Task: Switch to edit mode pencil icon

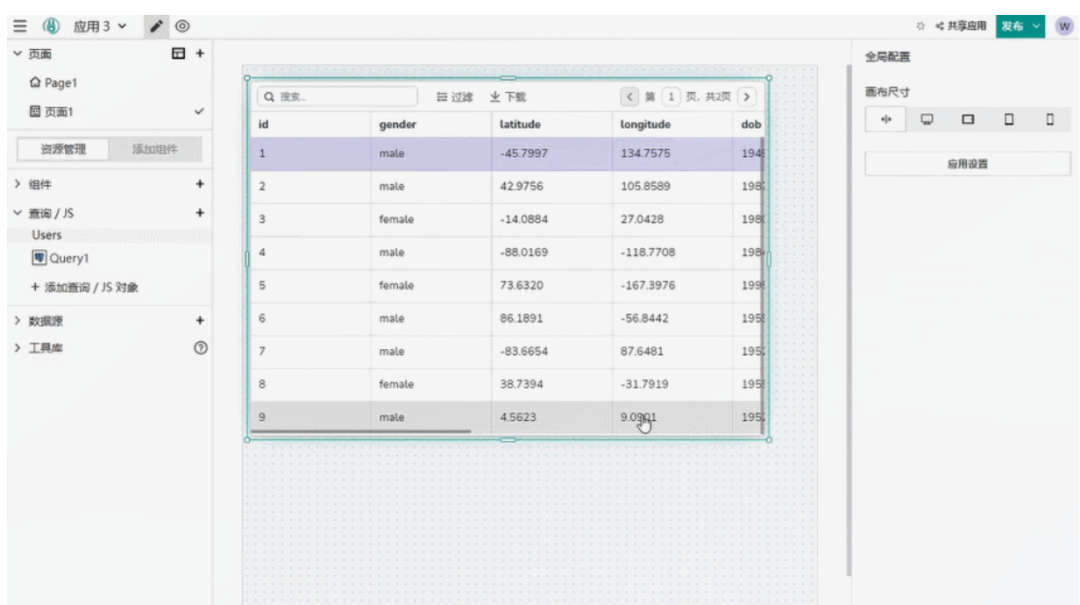Action: (x=156, y=26)
